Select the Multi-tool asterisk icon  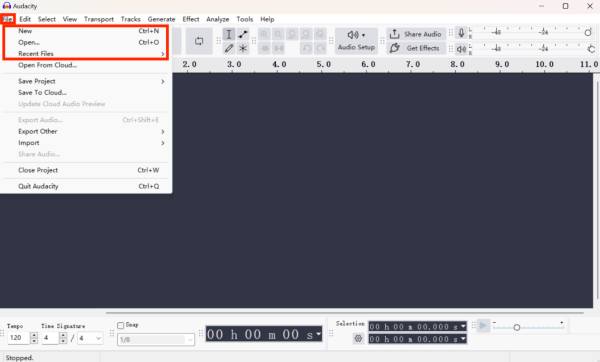(x=243, y=48)
